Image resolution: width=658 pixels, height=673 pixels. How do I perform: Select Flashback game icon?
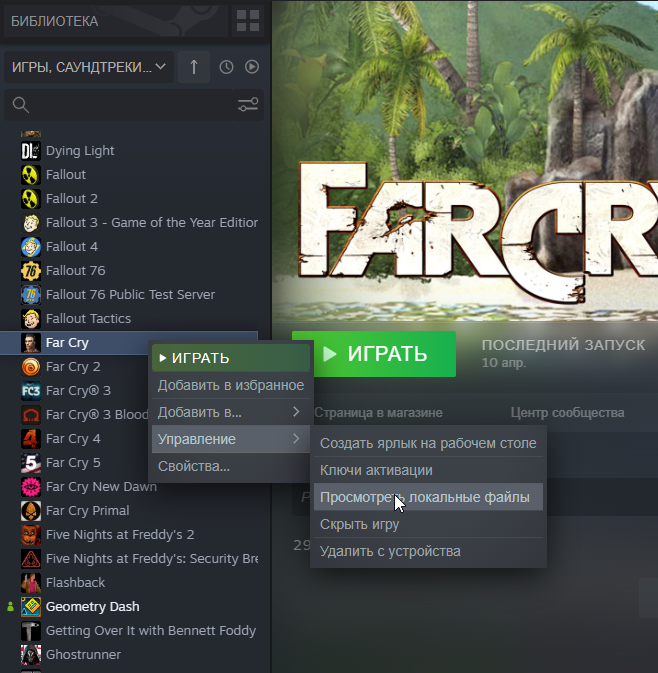31,583
